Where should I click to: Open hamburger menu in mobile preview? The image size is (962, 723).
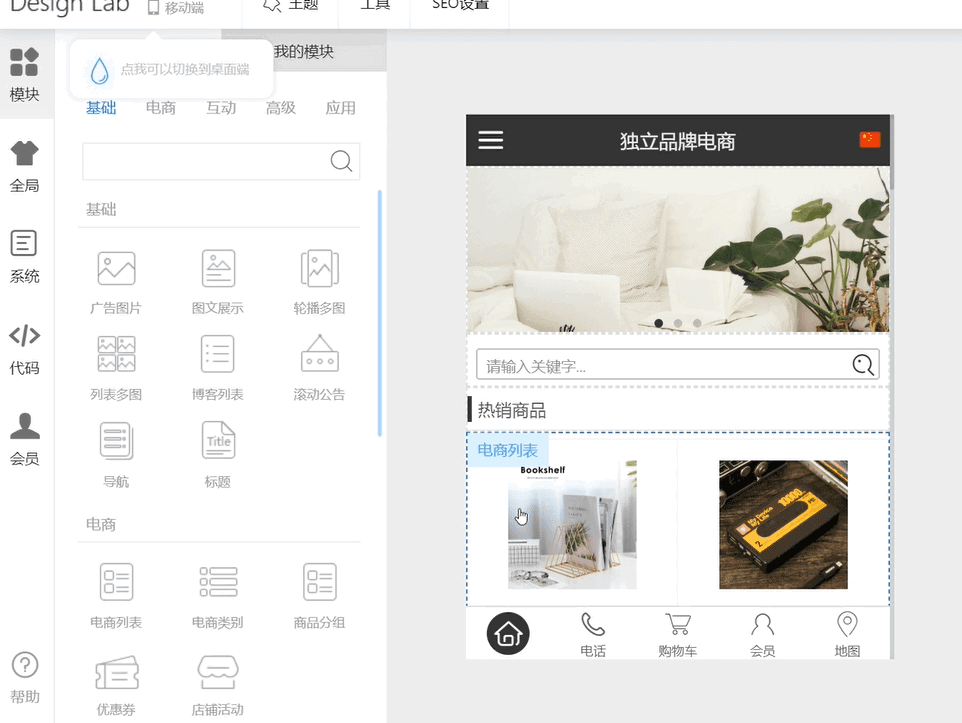point(490,140)
